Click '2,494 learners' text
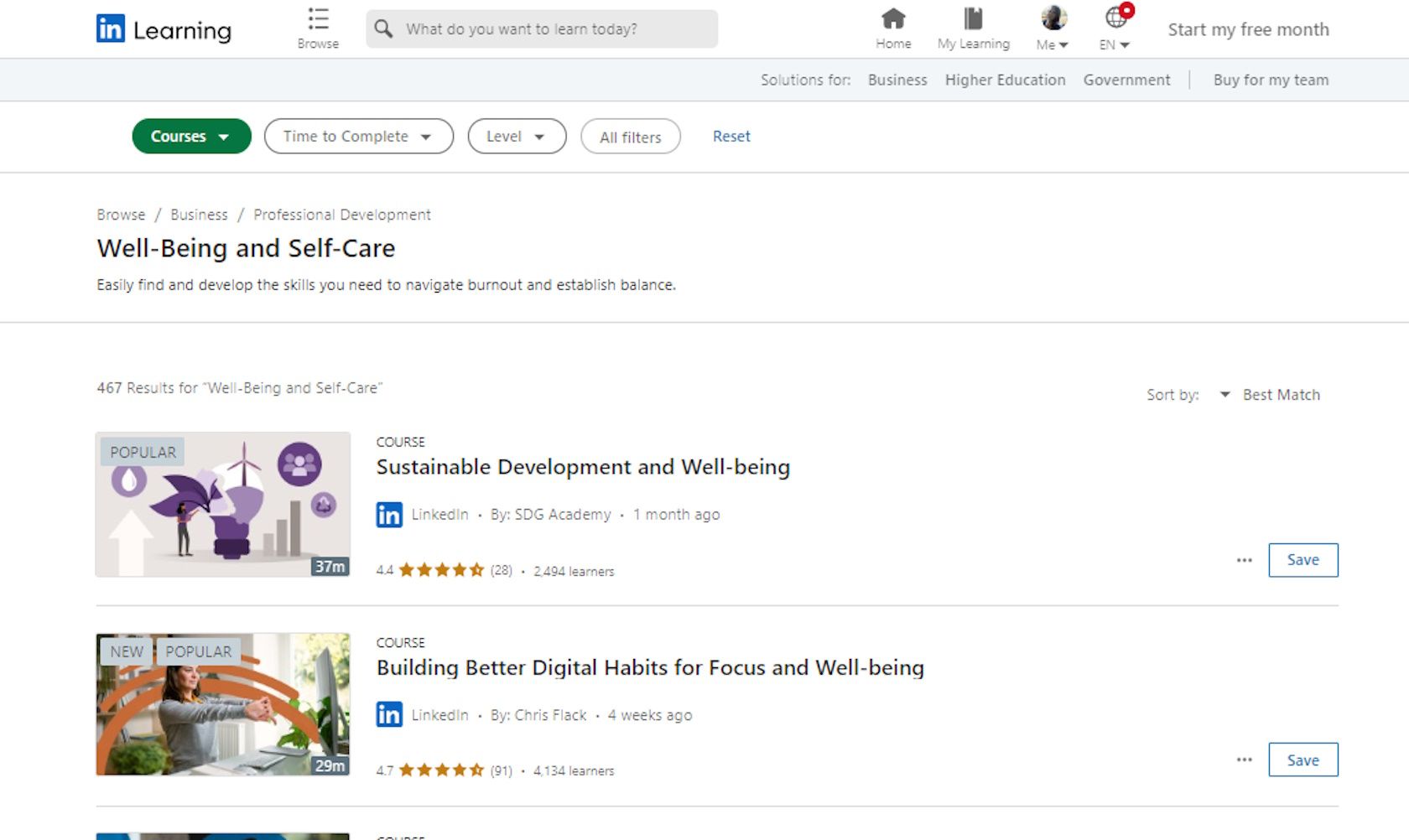This screenshot has height=840, width=1409. pos(574,571)
